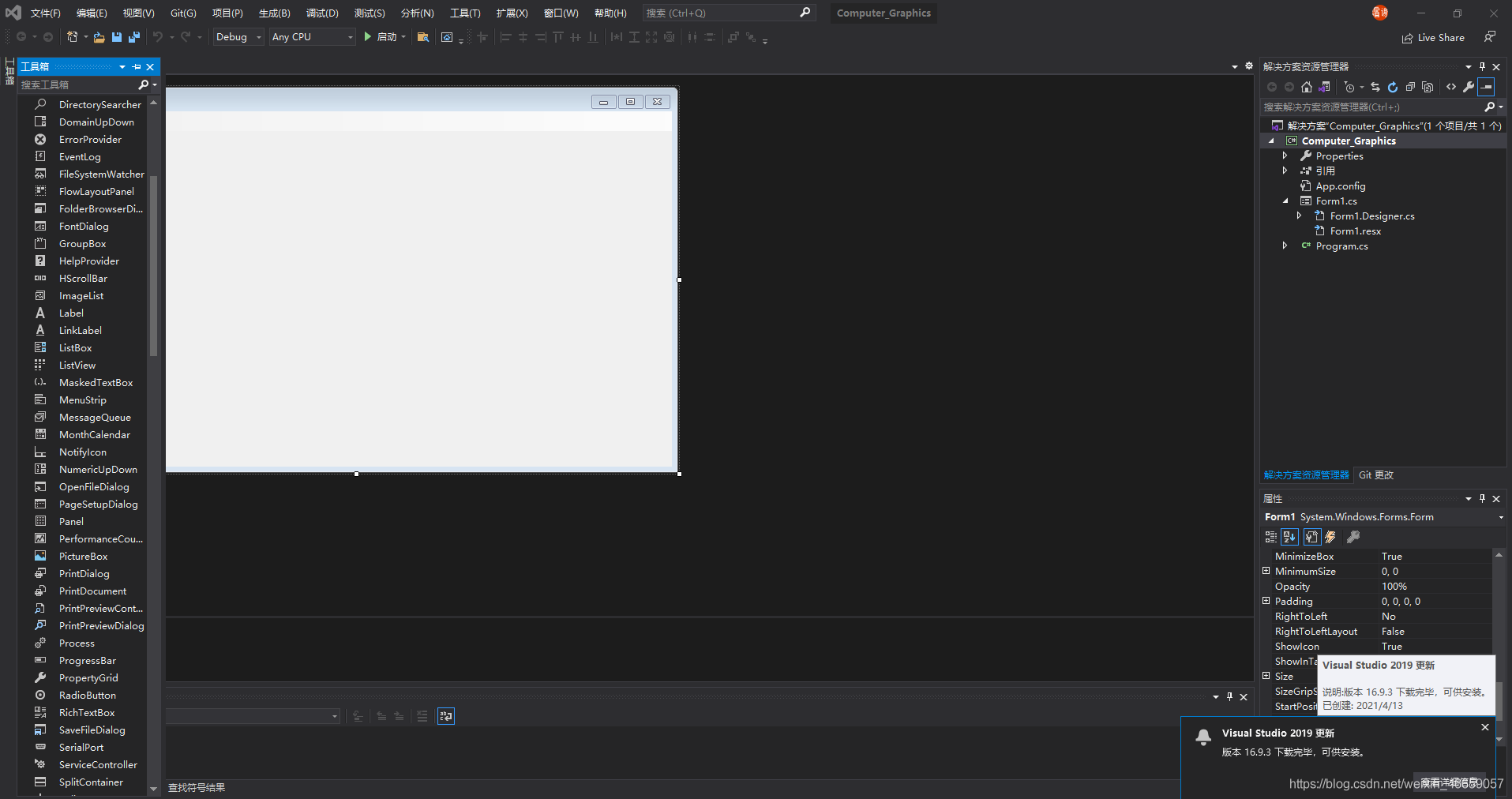Click the toolbox vertical scrollbar
Image resolution: width=1512 pixels, height=799 pixels.
pyautogui.click(x=154, y=264)
